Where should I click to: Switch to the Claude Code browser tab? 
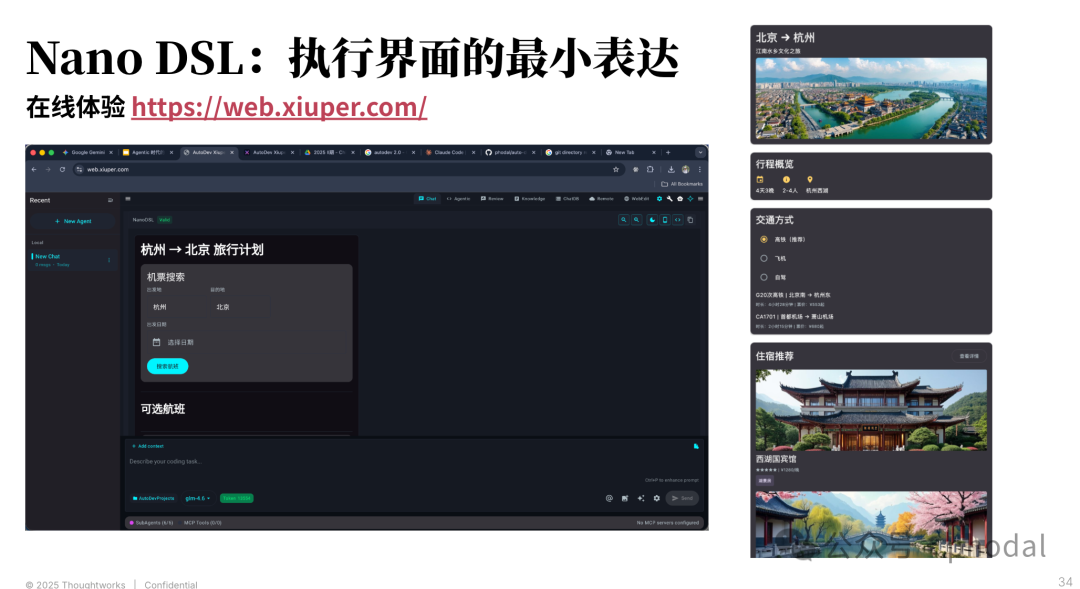pos(447,153)
